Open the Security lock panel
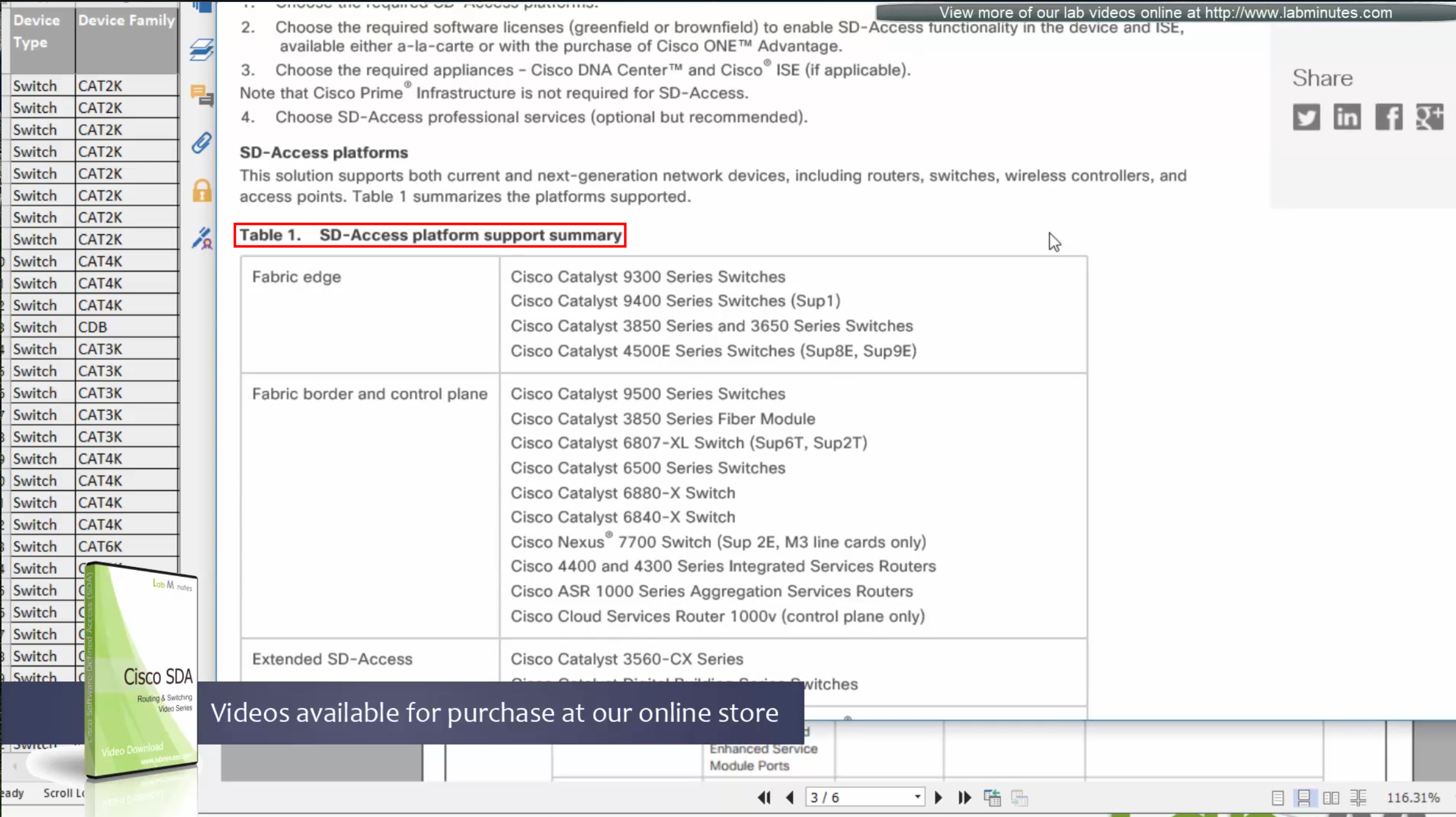The height and width of the screenshot is (817, 1456). coord(202,191)
